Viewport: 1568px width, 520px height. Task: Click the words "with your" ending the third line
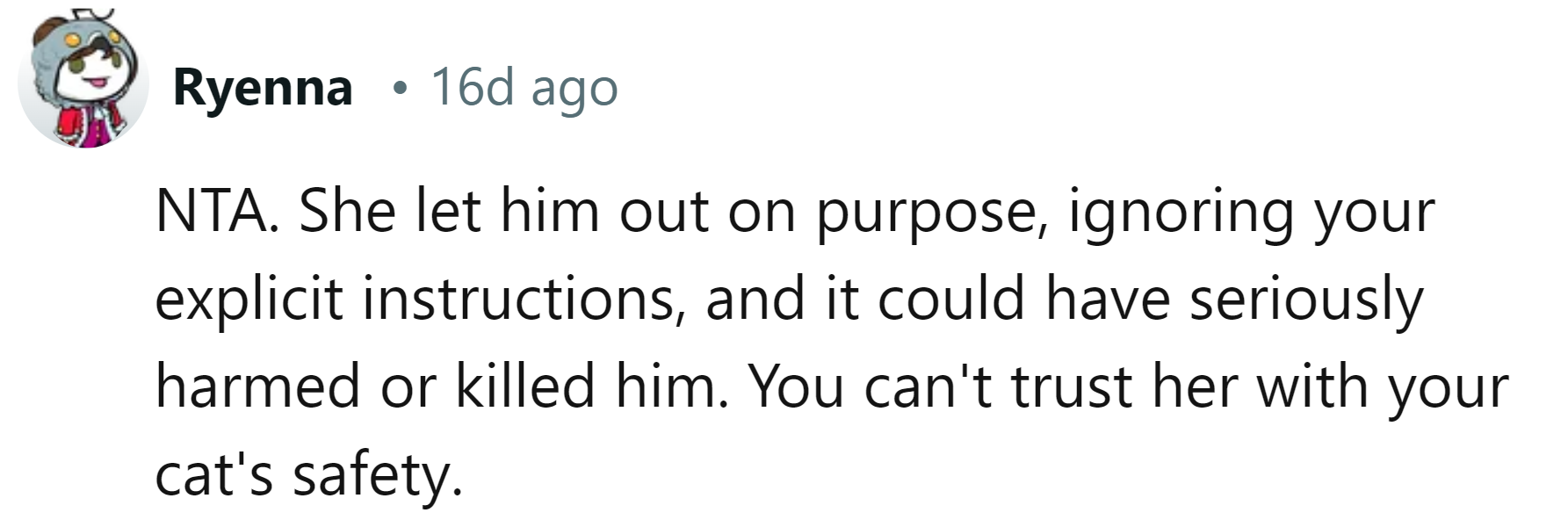(1382, 386)
